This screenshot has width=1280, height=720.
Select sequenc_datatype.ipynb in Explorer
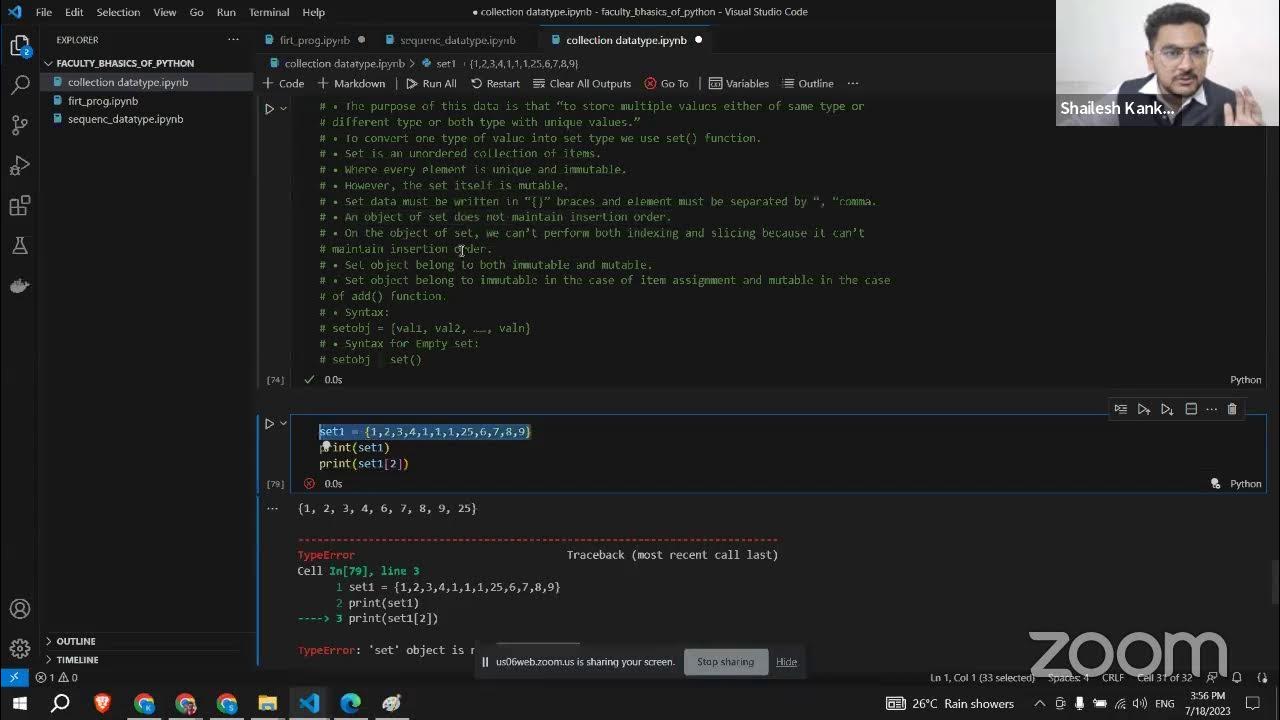coord(146,119)
